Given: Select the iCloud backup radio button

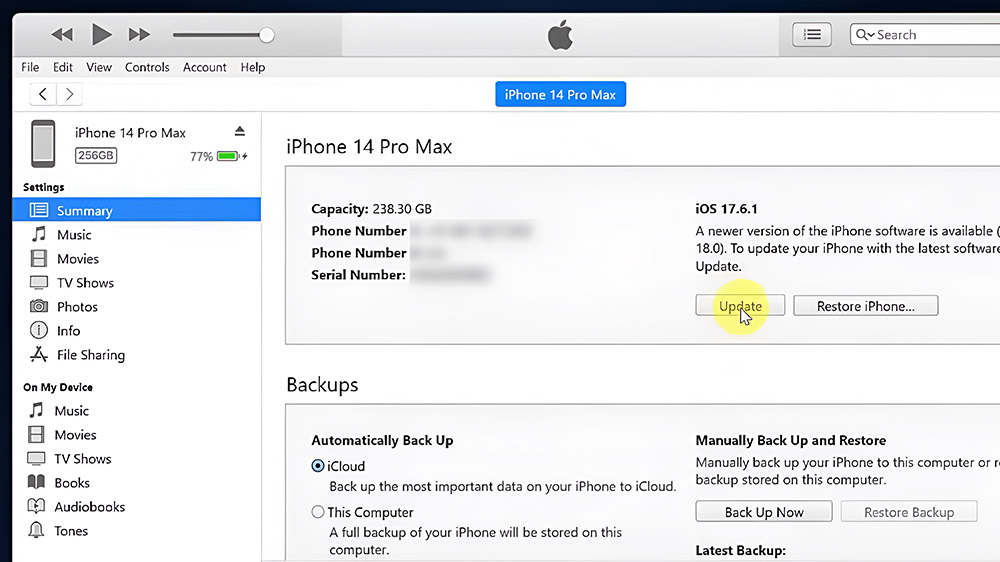Looking at the screenshot, I should [x=318, y=466].
